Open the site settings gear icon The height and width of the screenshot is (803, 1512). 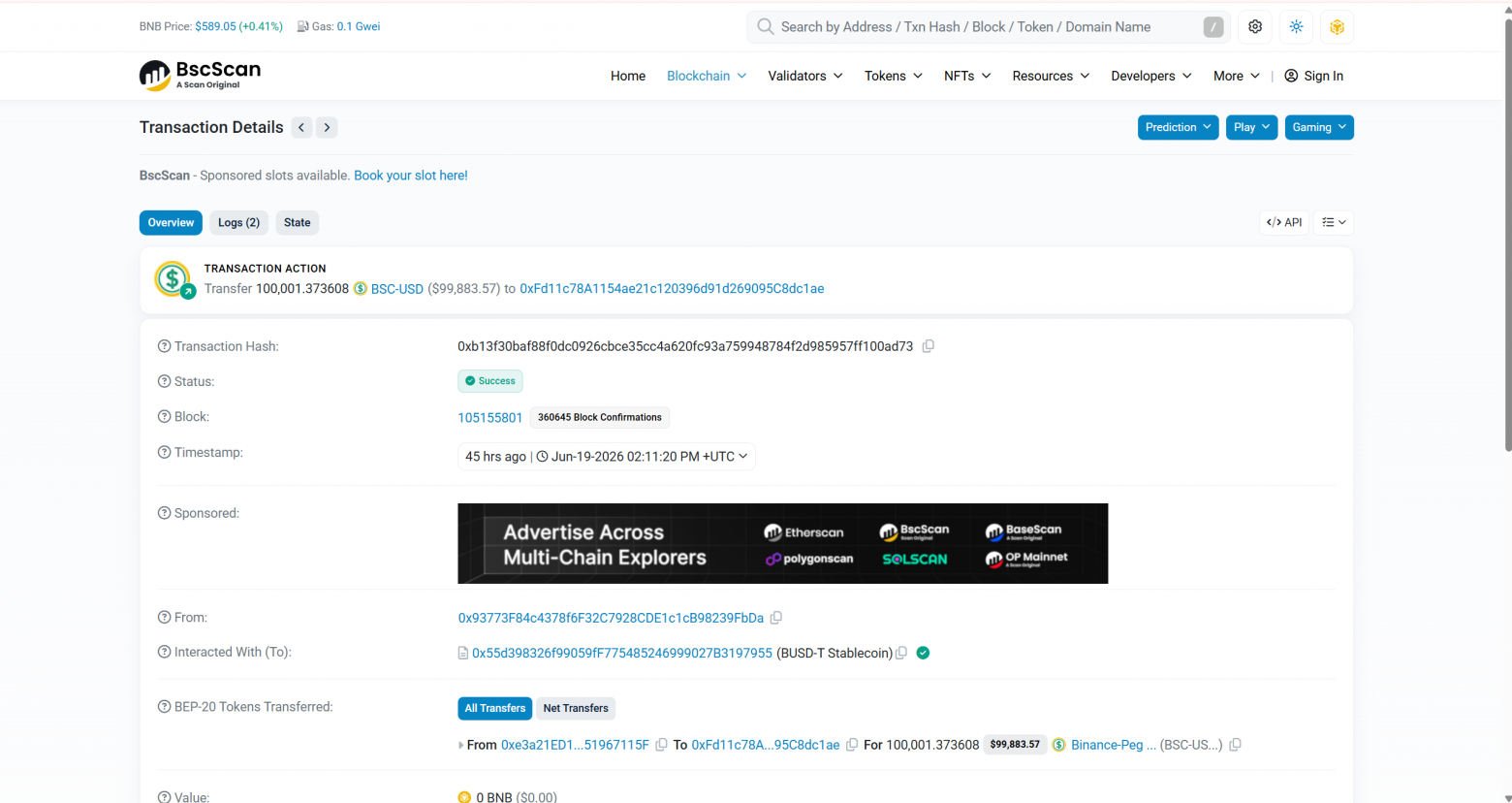coord(1255,27)
